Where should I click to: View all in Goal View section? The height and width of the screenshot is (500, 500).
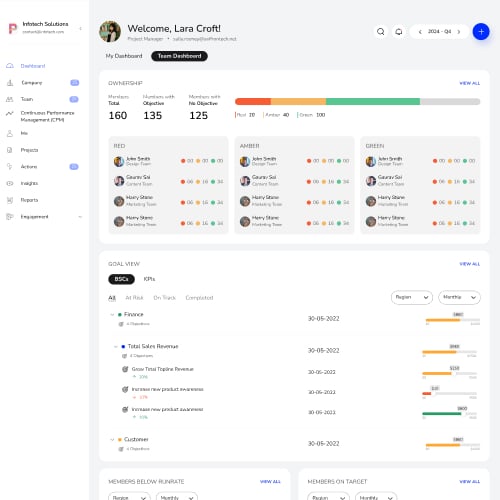point(469,264)
